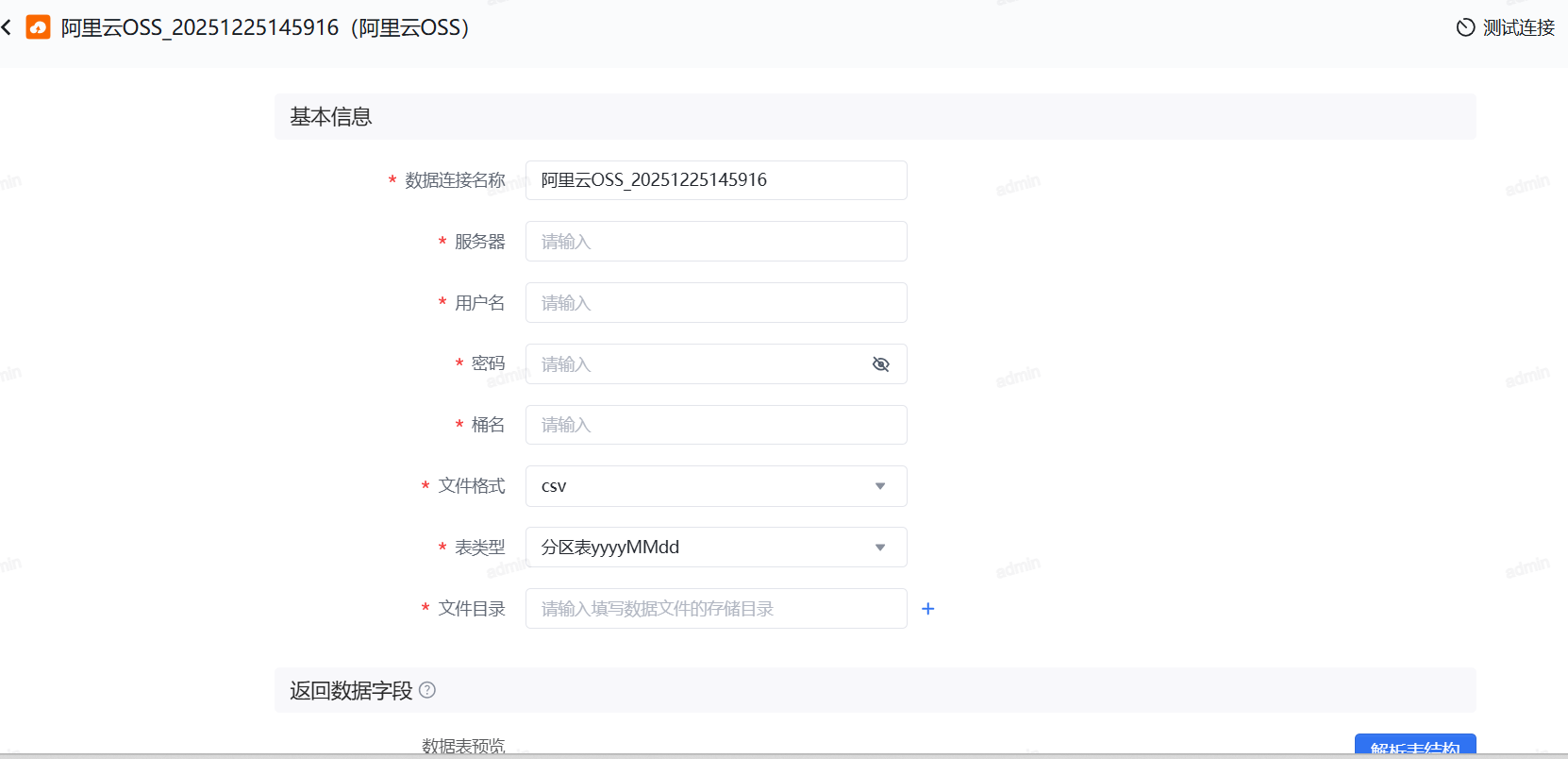Click the 密码 field label

click(489, 363)
